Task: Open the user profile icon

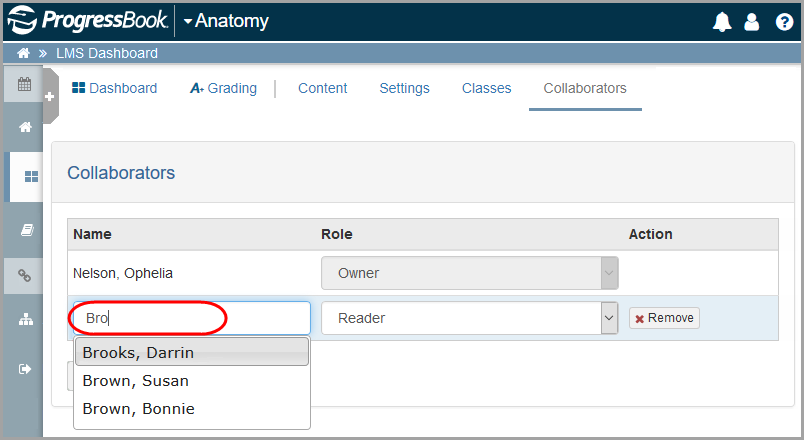Action: (x=751, y=22)
